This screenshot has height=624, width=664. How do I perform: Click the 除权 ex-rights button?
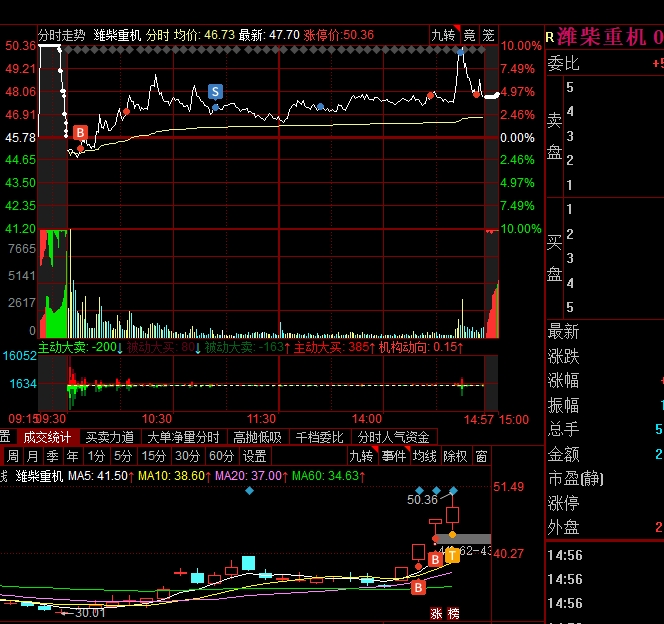pos(456,456)
